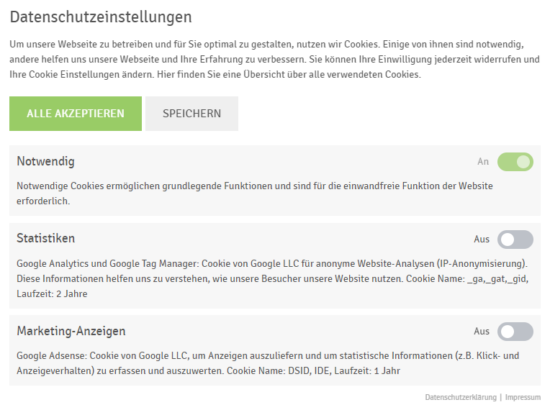Open the Datenschutzerklärung link
Image resolution: width=550 pixels, height=410 pixels.
pyautogui.click(x=461, y=397)
